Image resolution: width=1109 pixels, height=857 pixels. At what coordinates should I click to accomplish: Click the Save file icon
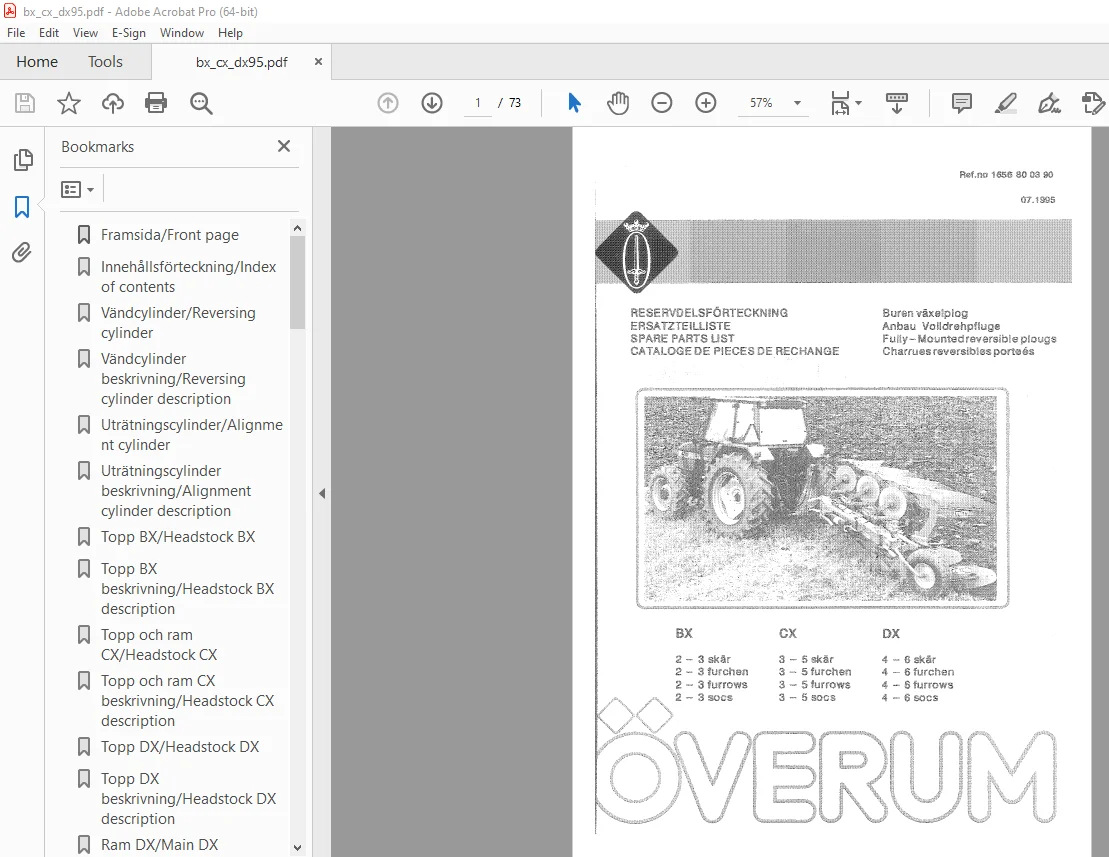point(25,103)
